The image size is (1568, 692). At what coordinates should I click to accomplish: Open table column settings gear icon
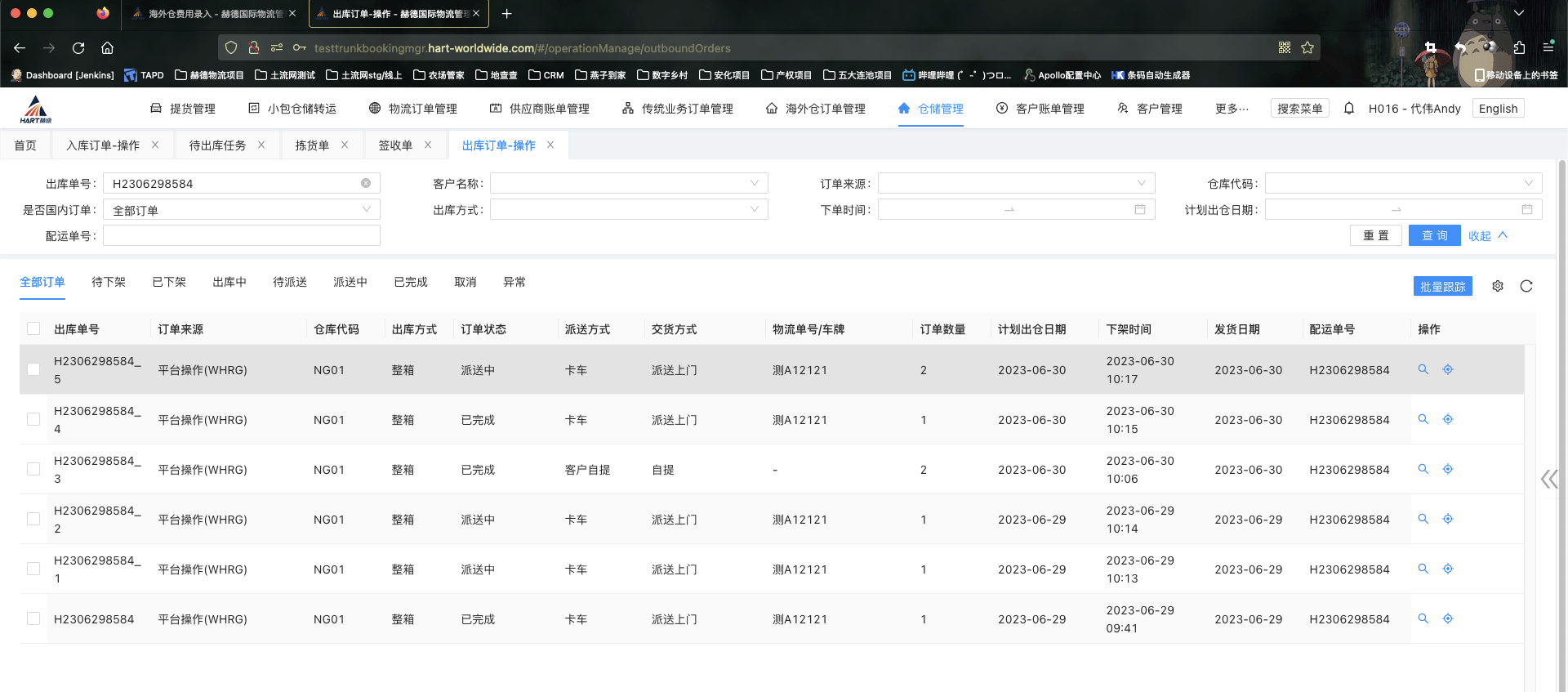[x=1497, y=286]
